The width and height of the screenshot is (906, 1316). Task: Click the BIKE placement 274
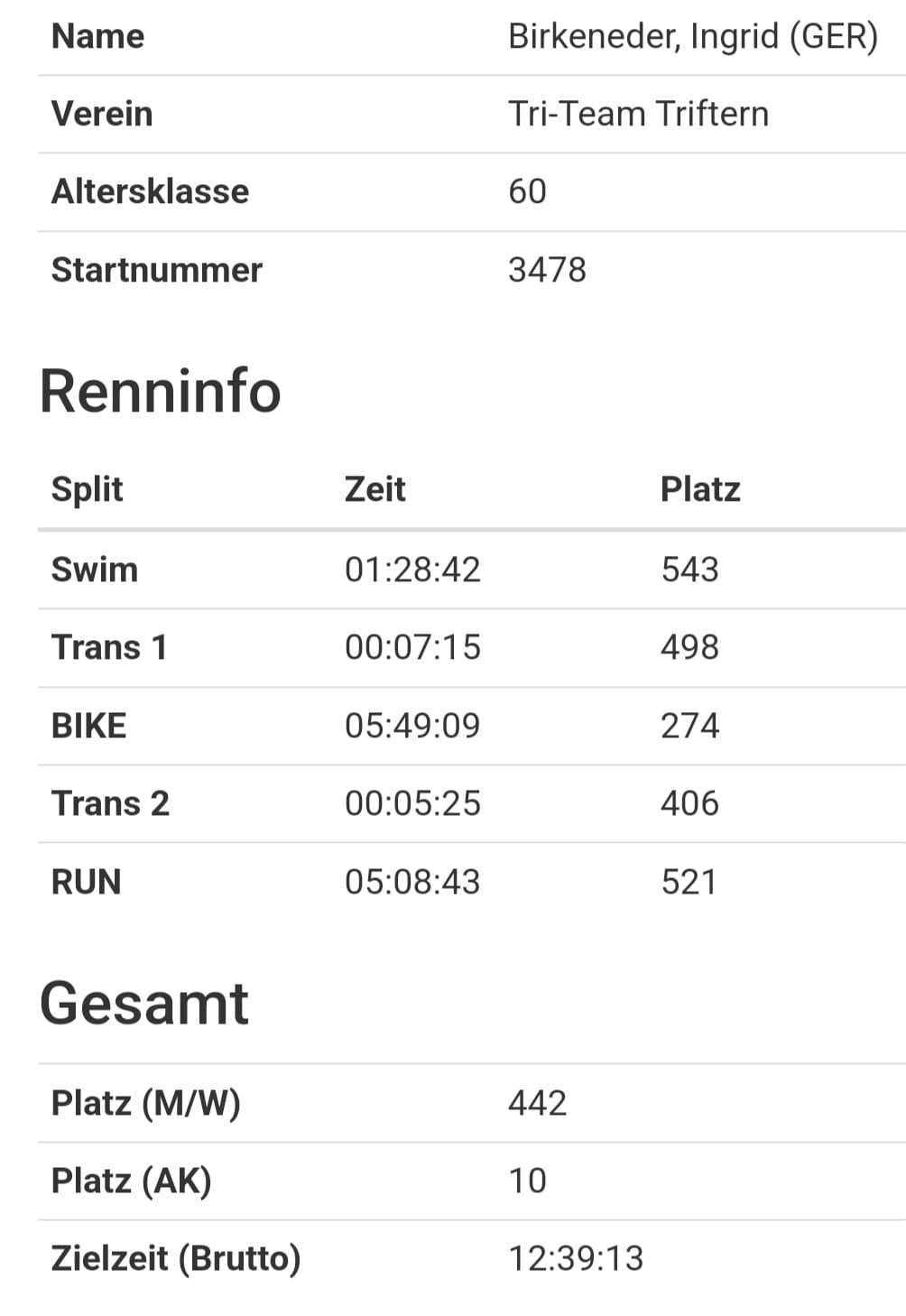click(x=689, y=726)
